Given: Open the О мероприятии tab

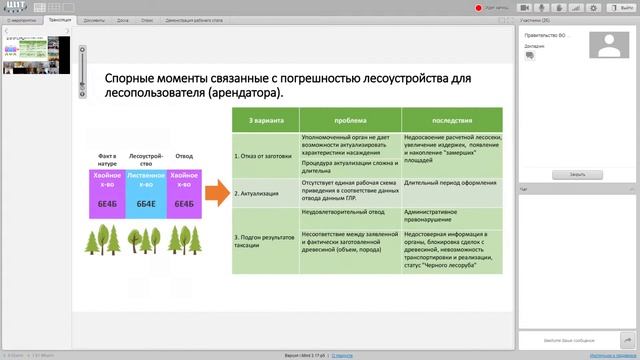Looking at the screenshot, I should (x=22, y=20).
